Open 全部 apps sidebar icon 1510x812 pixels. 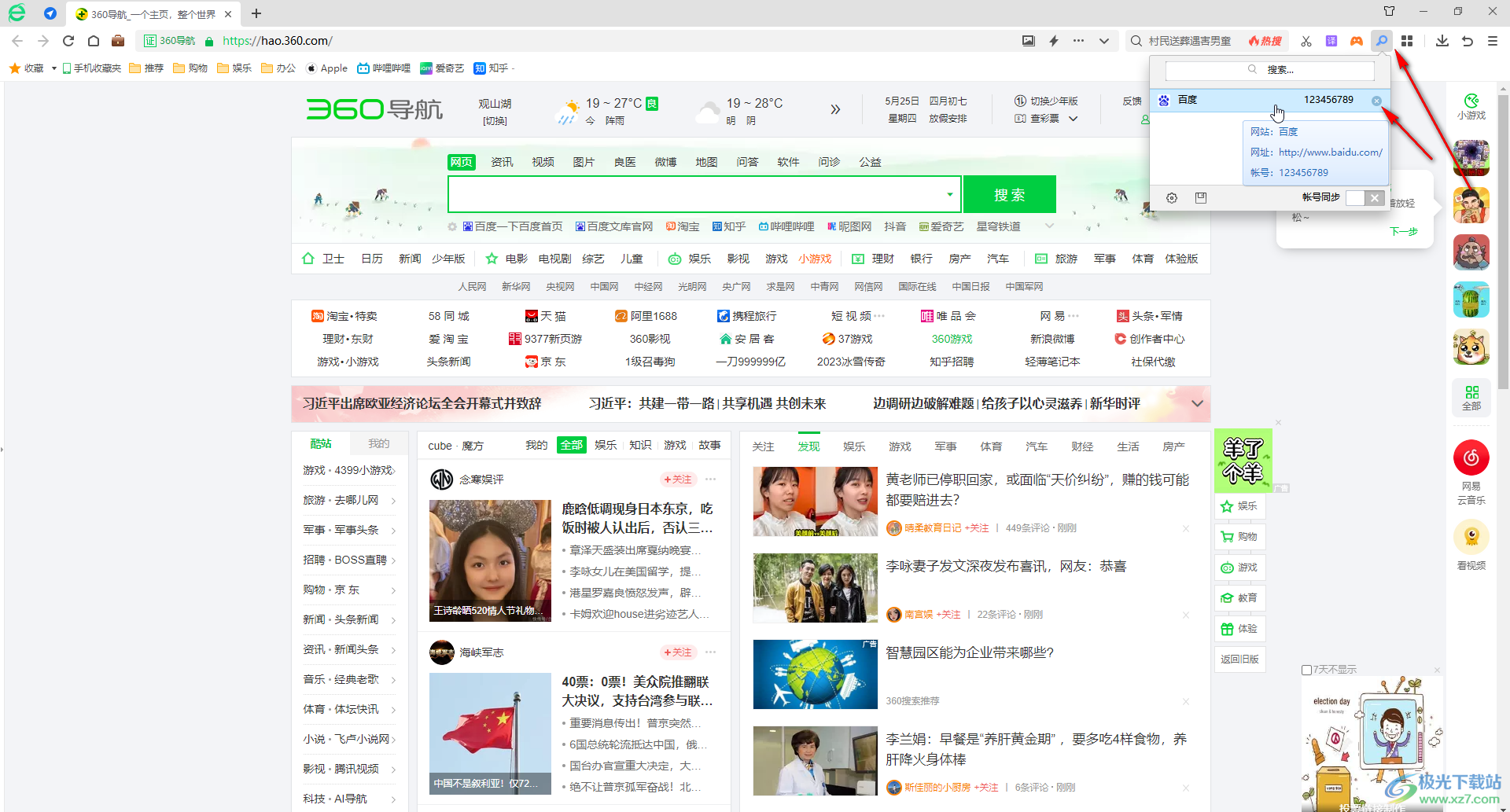(1471, 397)
